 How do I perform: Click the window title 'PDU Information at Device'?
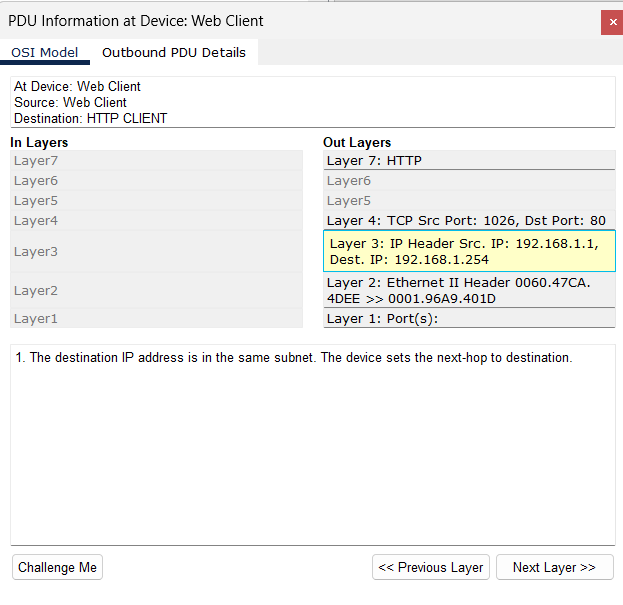(x=135, y=21)
